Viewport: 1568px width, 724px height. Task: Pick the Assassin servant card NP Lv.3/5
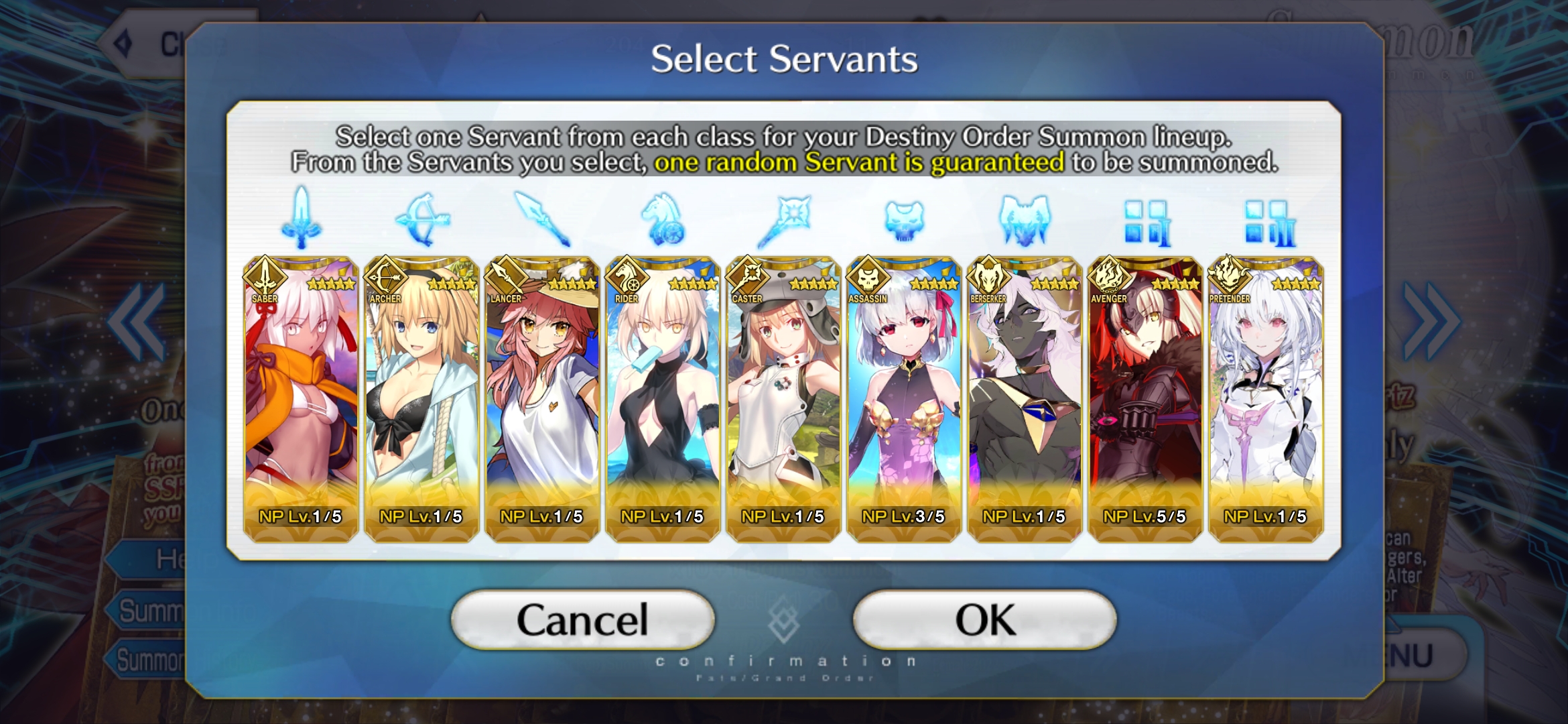pyautogui.click(x=904, y=399)
